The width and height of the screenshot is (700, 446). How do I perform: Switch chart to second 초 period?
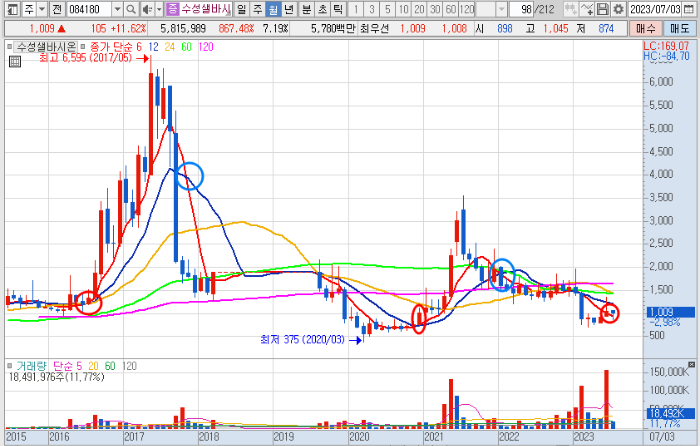pyautogui.click(x=322, y=9)
